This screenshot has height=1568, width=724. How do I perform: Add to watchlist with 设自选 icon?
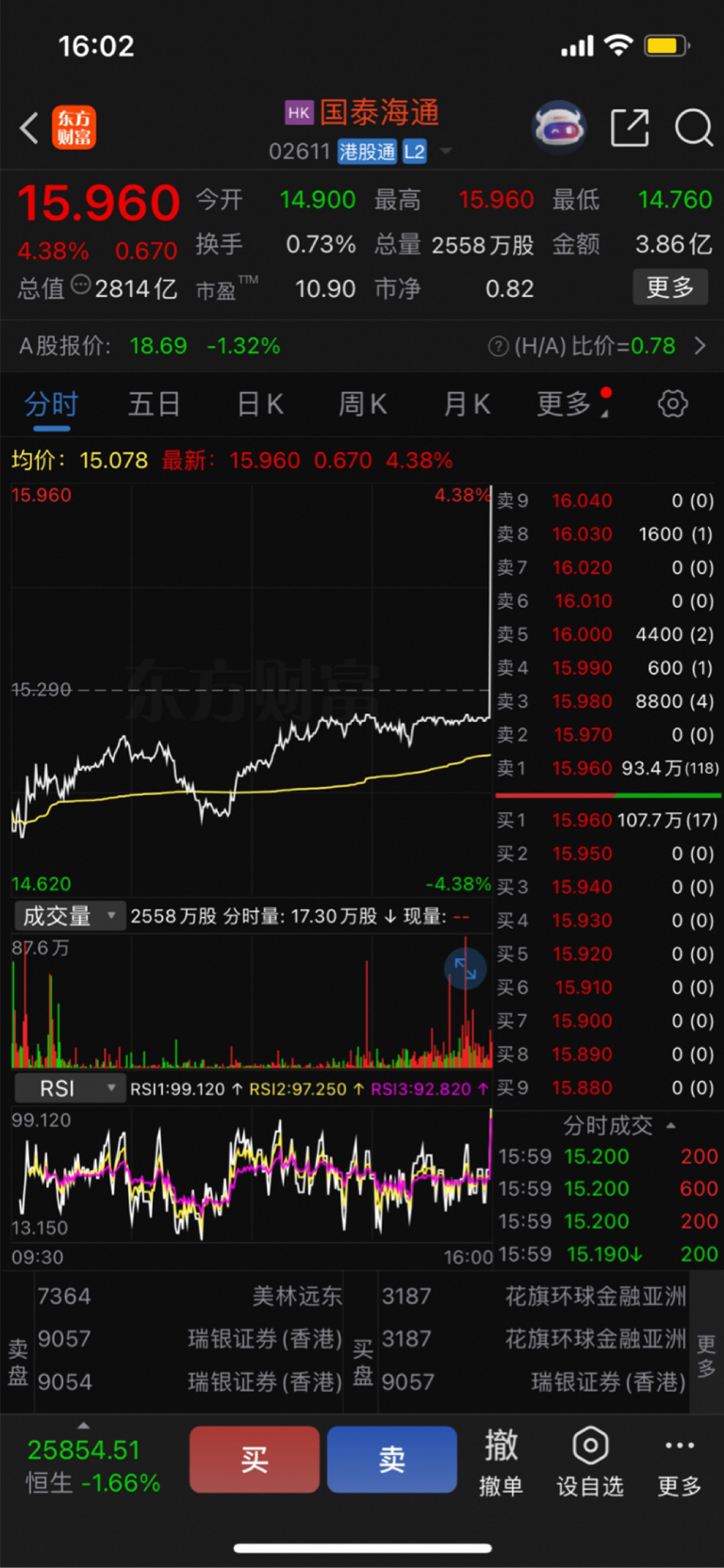[x=590, y=1461]
